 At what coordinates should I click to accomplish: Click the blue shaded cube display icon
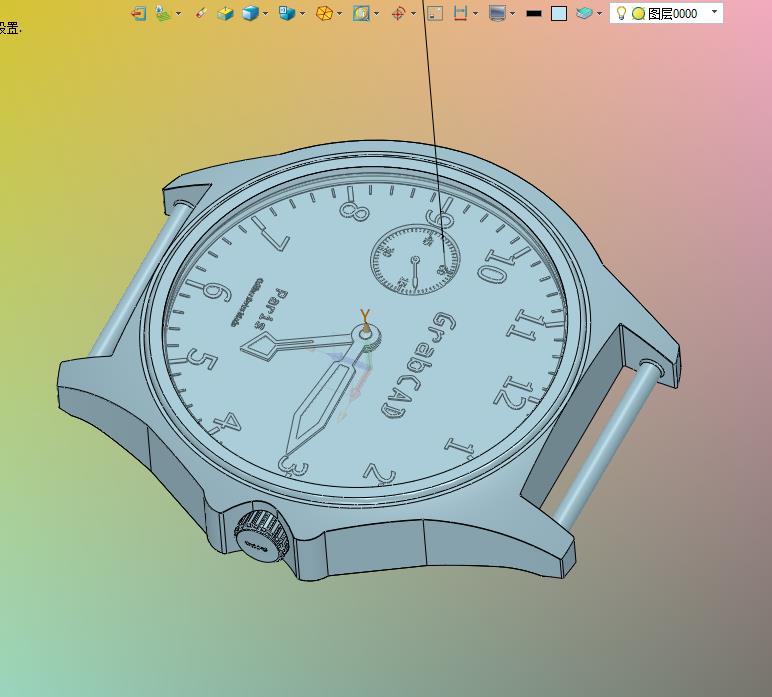(x=251, y=13)
